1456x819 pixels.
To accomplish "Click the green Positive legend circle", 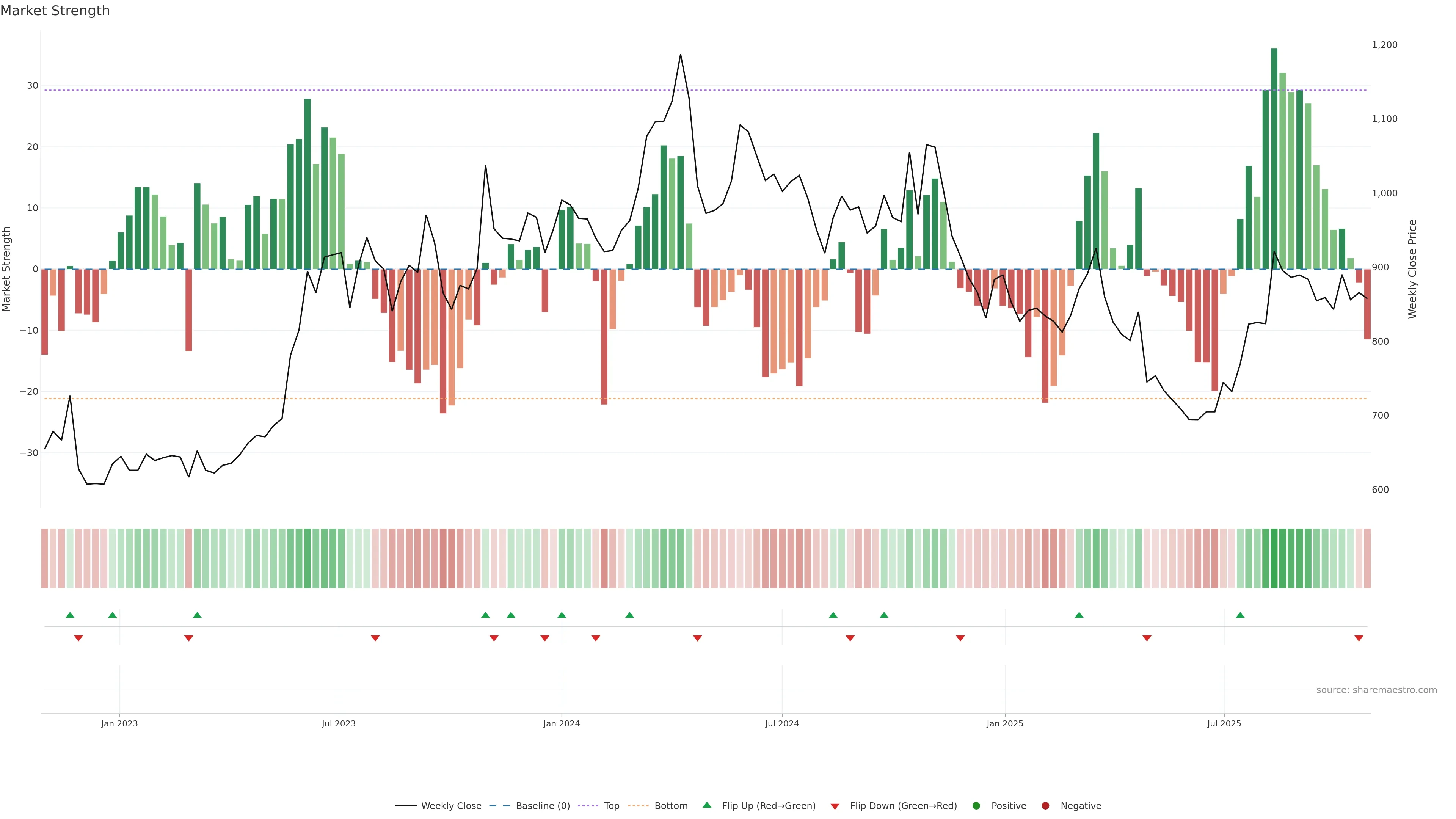I will pos(976,806).
